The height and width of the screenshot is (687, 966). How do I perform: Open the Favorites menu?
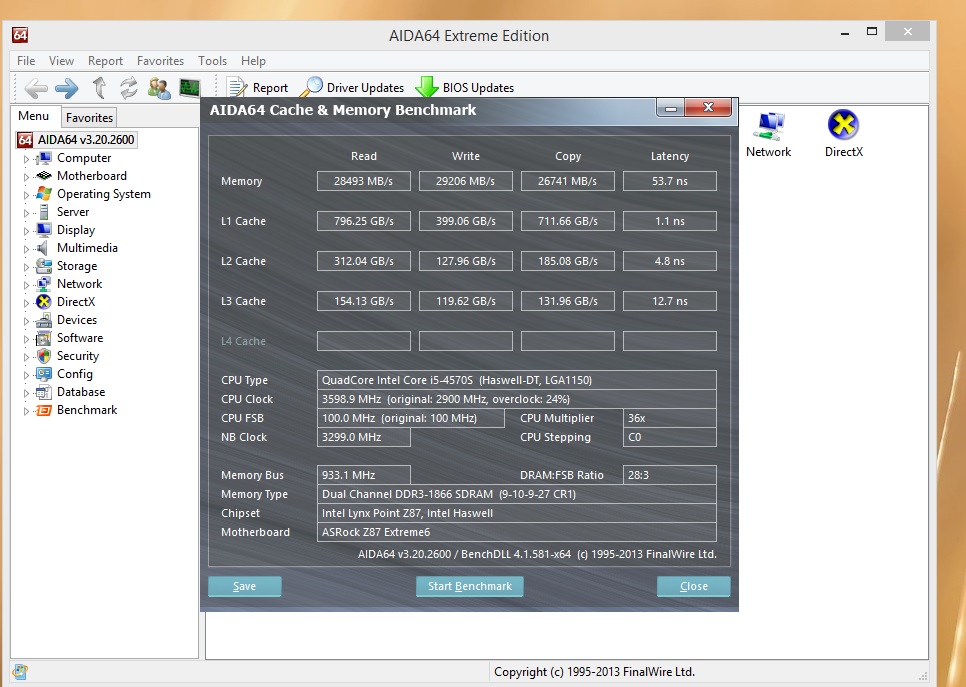coord(160,61)
